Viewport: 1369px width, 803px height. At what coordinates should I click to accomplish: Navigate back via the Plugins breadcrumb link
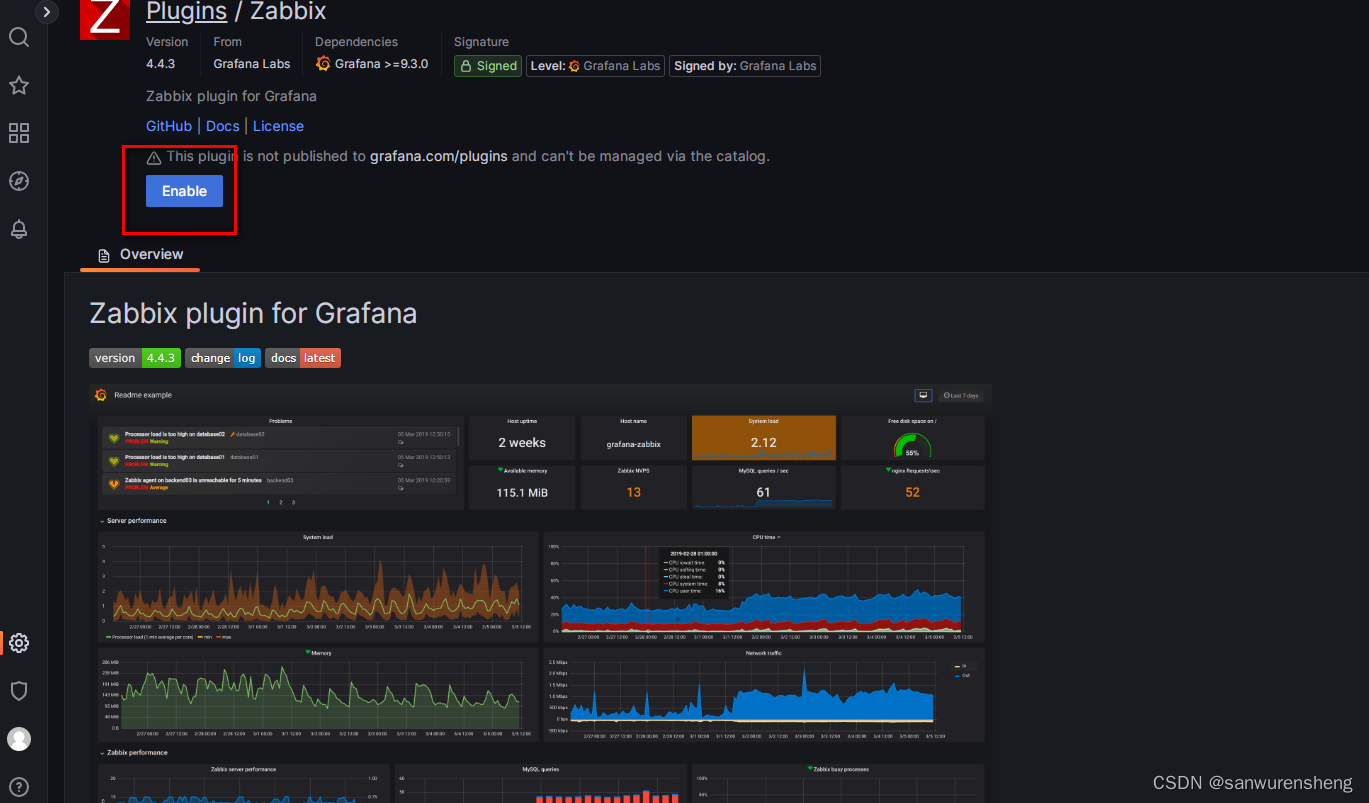(187, 12)
